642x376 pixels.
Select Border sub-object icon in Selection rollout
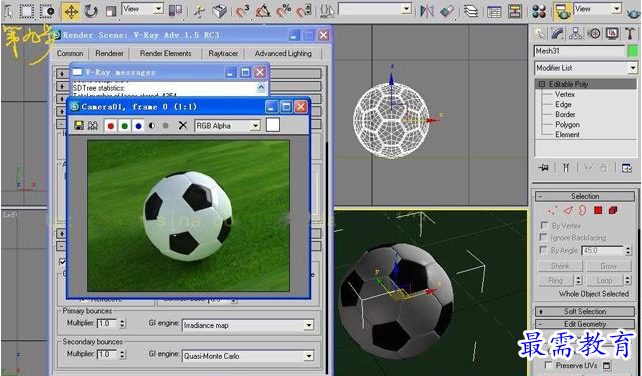pyautogui.click(x=582, y=211)
